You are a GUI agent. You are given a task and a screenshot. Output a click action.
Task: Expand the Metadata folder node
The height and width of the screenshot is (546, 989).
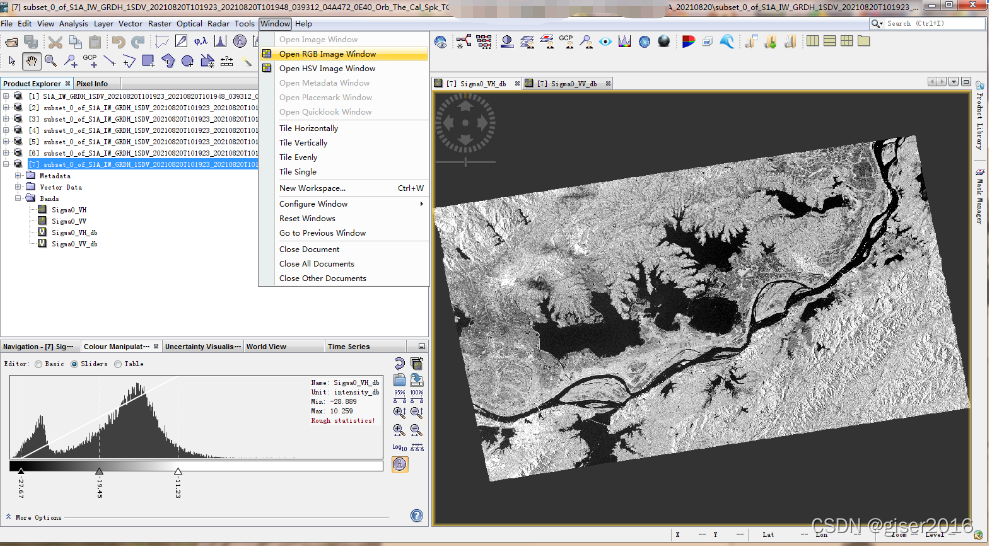[18, 175]
